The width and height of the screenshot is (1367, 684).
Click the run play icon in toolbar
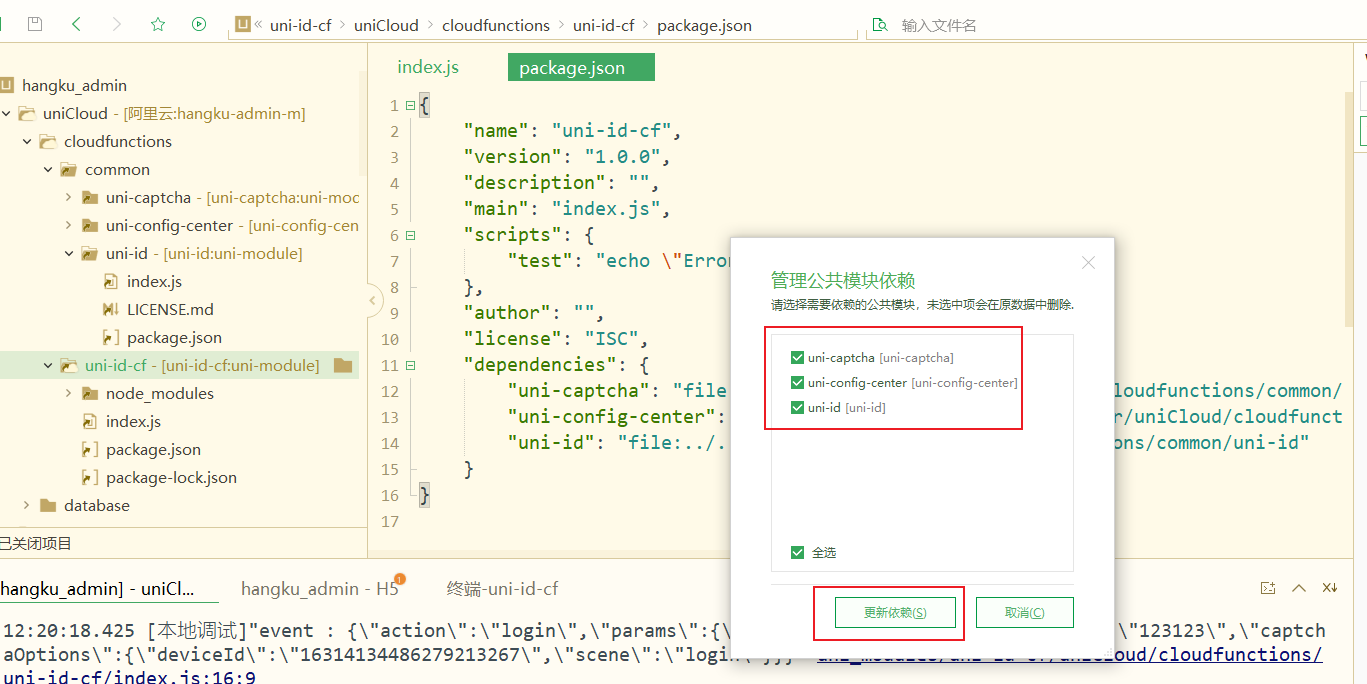pyautogui.click(x=199, y=24)
